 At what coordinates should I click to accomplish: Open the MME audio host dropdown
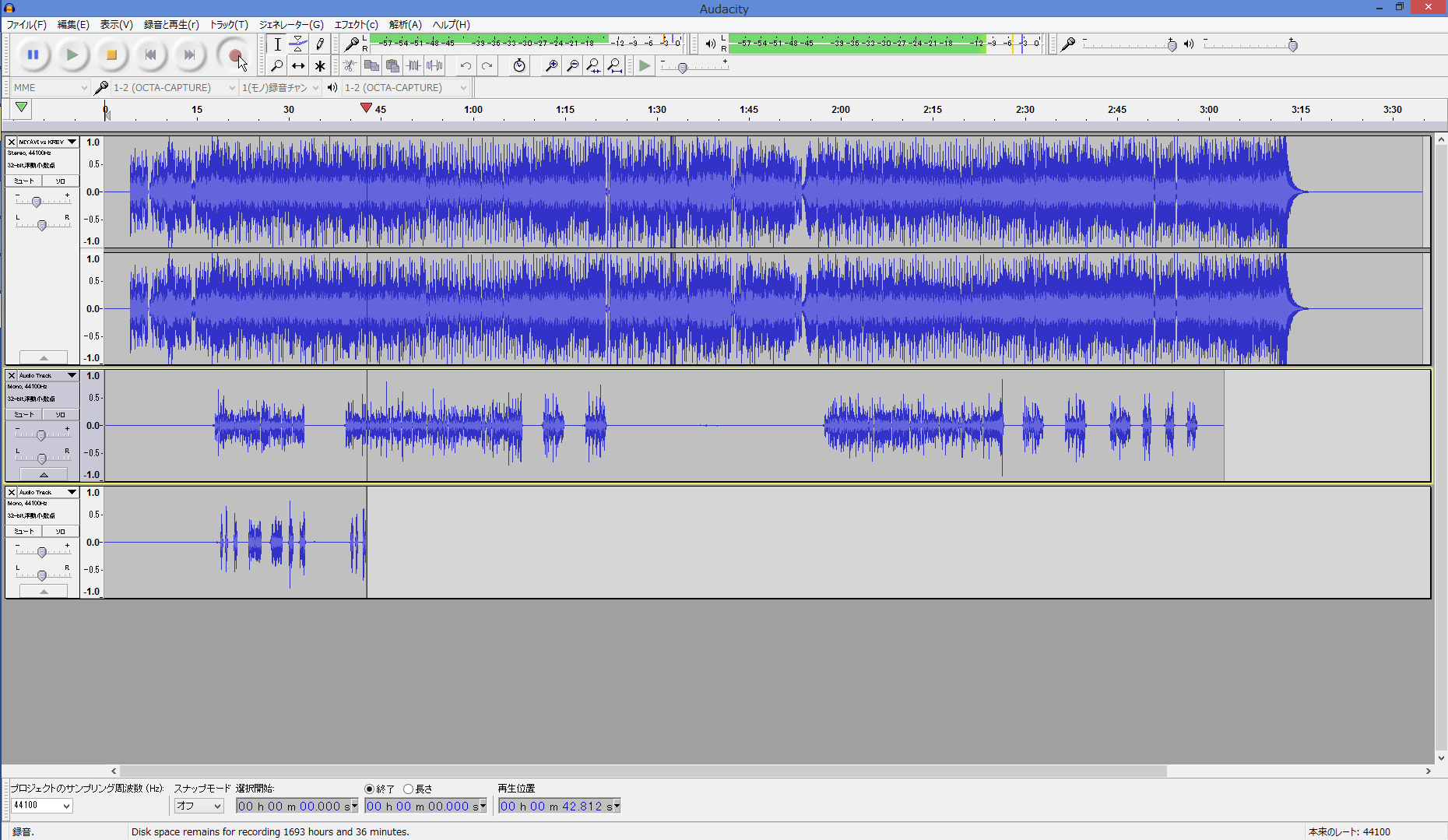point(51,87)
